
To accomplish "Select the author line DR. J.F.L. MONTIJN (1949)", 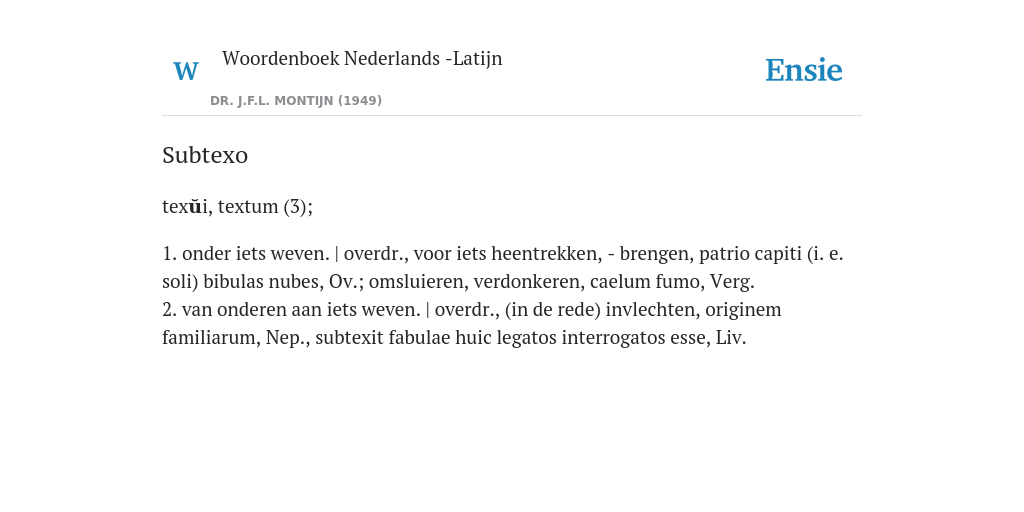I will tap(296, 101).
